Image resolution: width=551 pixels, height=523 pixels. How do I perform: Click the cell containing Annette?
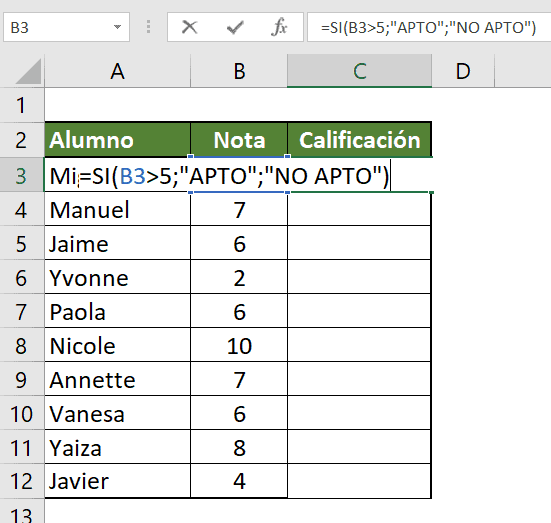tap(117, 380)
